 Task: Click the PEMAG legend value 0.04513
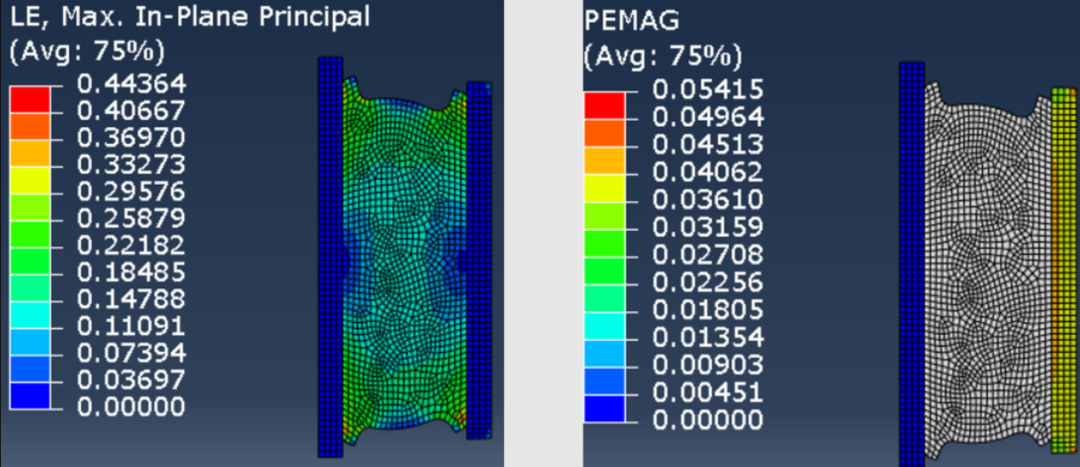coord(708,145)
